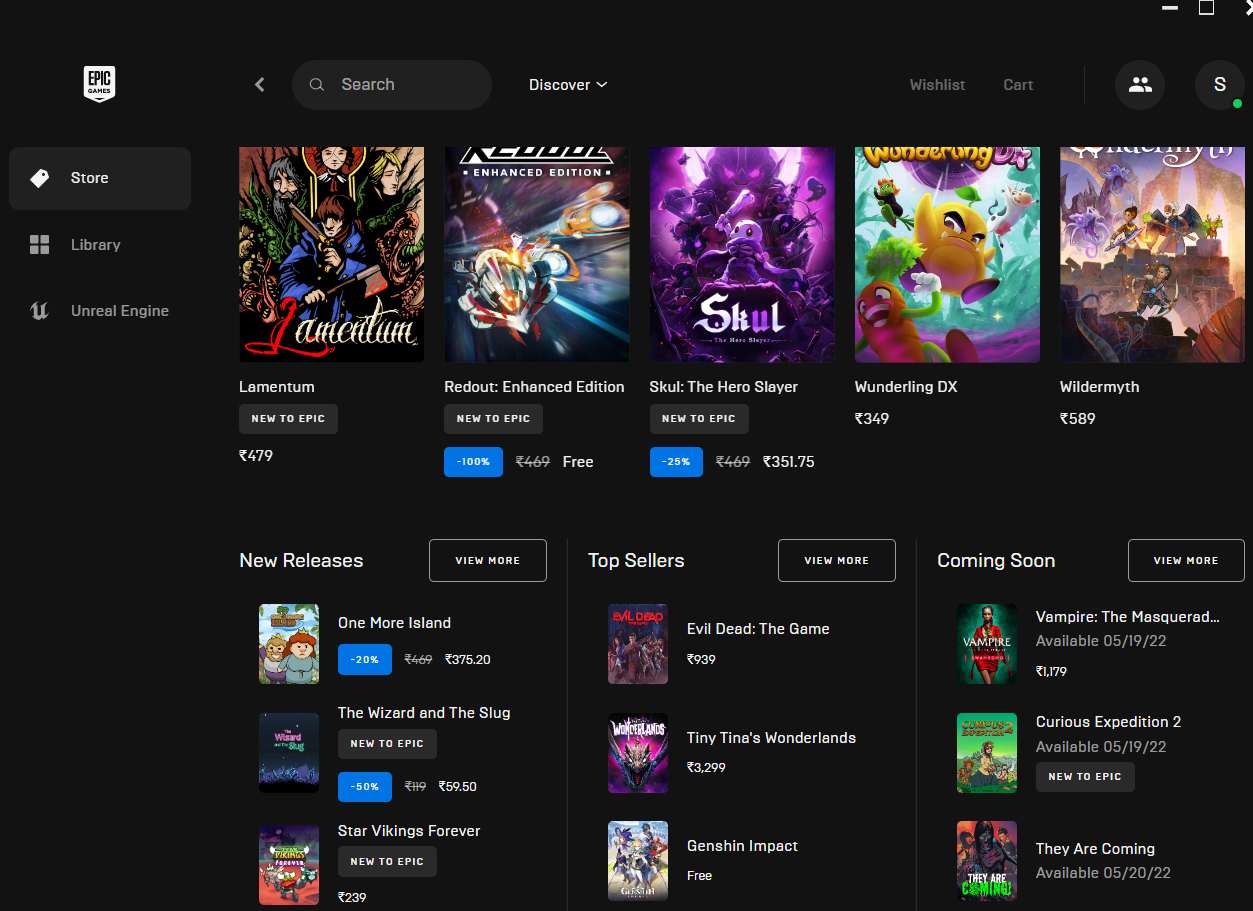Open the user profile avatar S
Screen dimensions: 1253x911
[1219, 85]
